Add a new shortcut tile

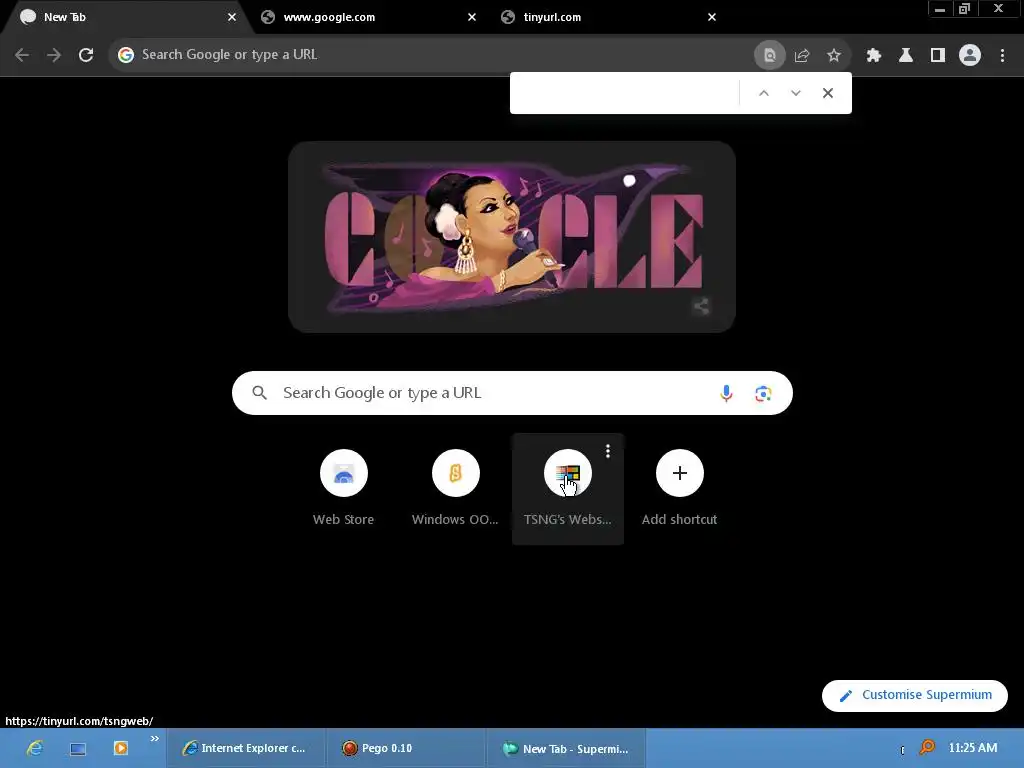(680, 488)
